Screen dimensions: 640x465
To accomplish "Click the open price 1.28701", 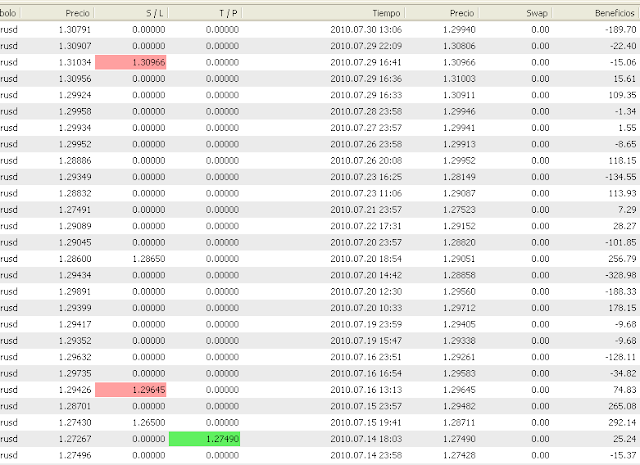I will (75, 406).
